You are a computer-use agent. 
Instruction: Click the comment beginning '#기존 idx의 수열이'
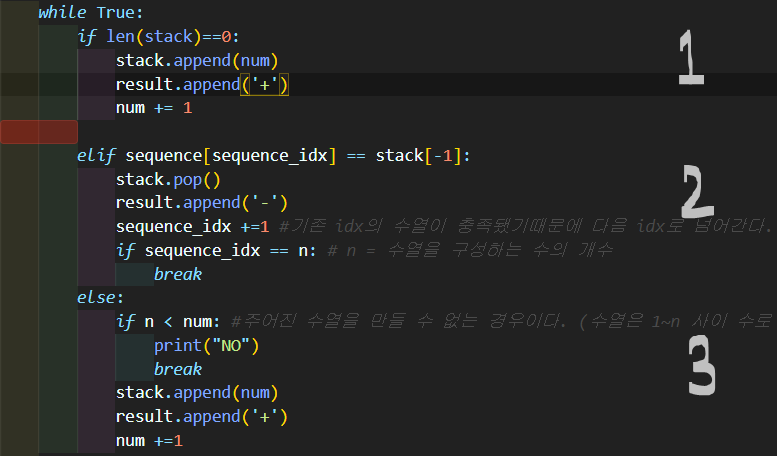[x=527, y=226]
